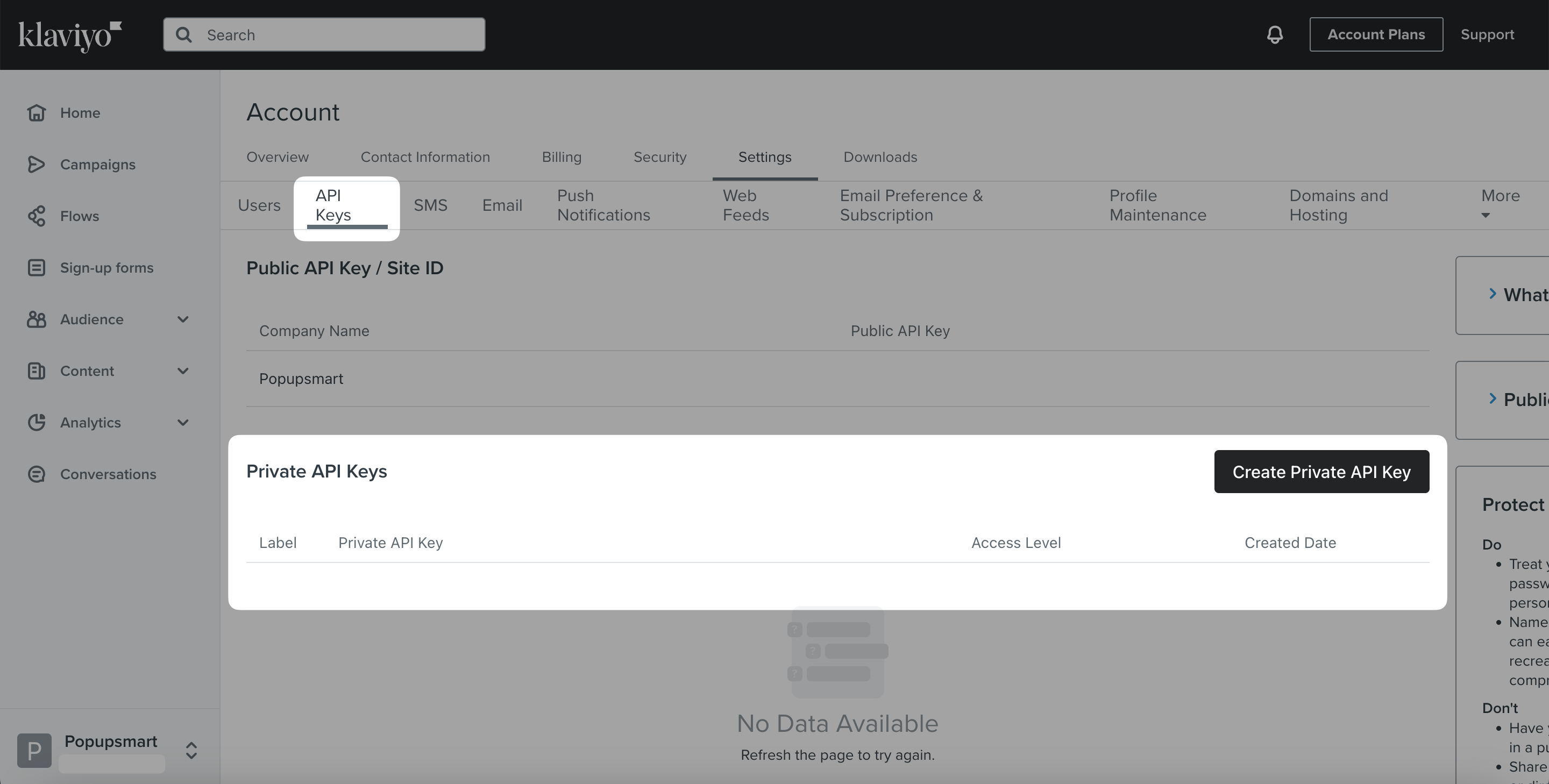Screen dimensions: 1549x784
Task: Open Analytics via its sidebar icon
Action: click(x=36, y=423)
